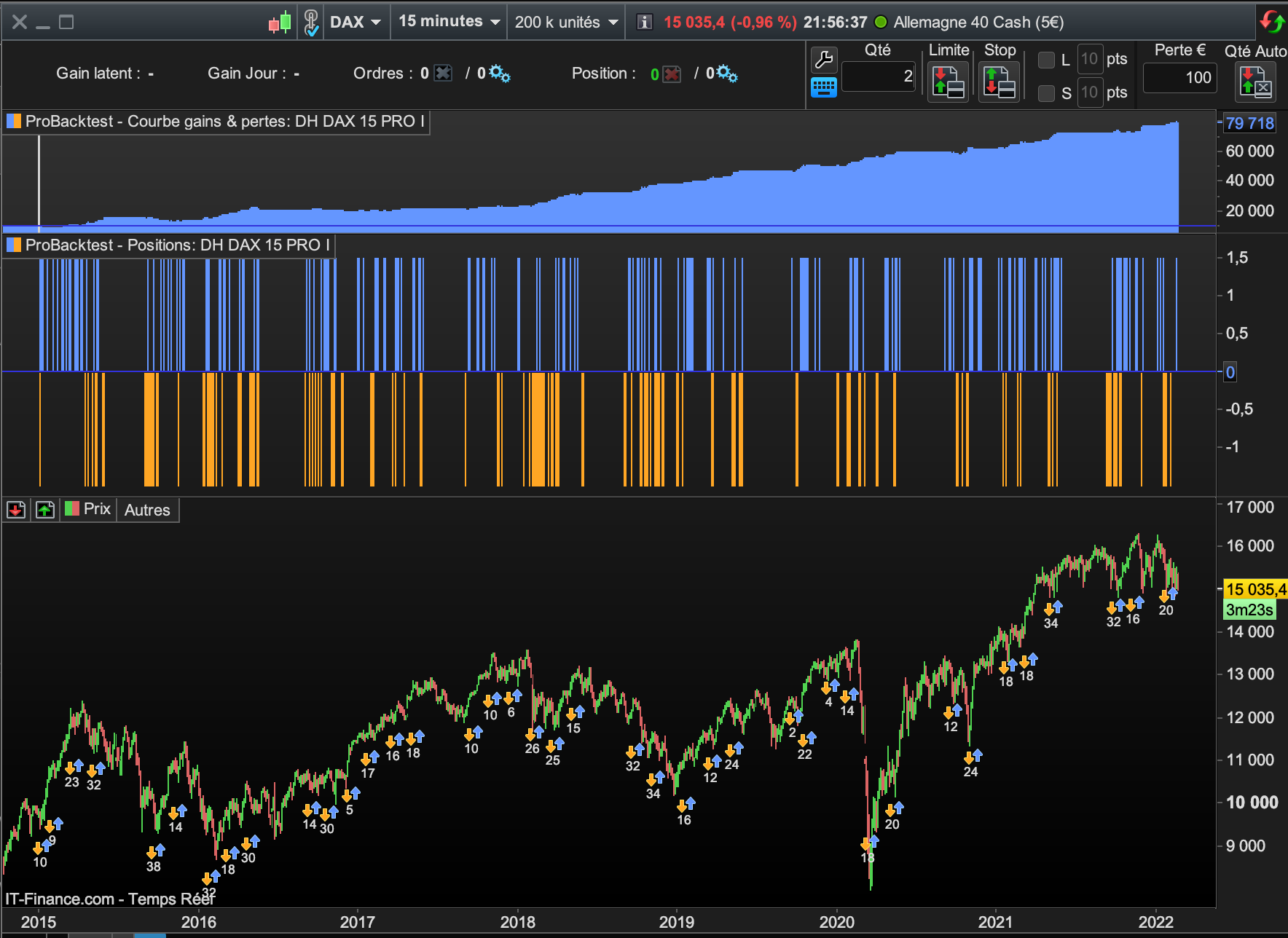This screenshot has width=1288, height=938.
Task: Click the Allemagne 40 Cash (5€) name
Action: tap(978, 22)
